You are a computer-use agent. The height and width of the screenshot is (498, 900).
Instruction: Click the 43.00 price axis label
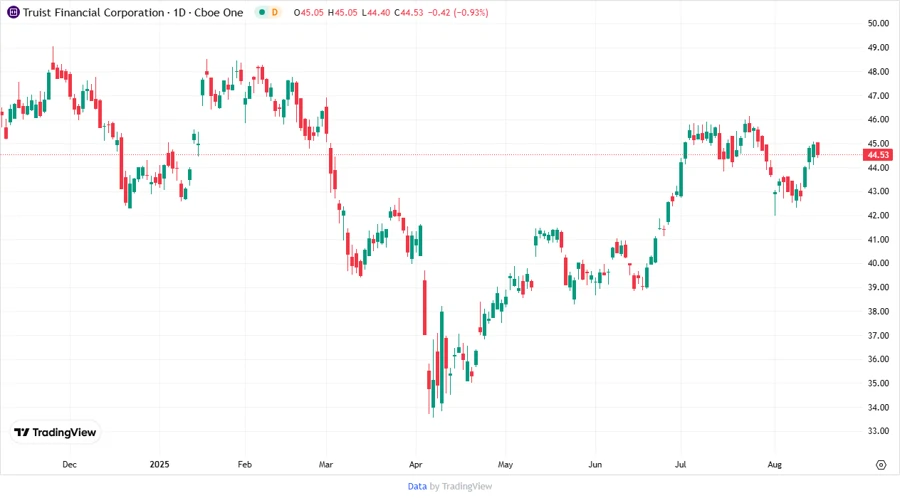pyautogui.click(x=878, y=192)
